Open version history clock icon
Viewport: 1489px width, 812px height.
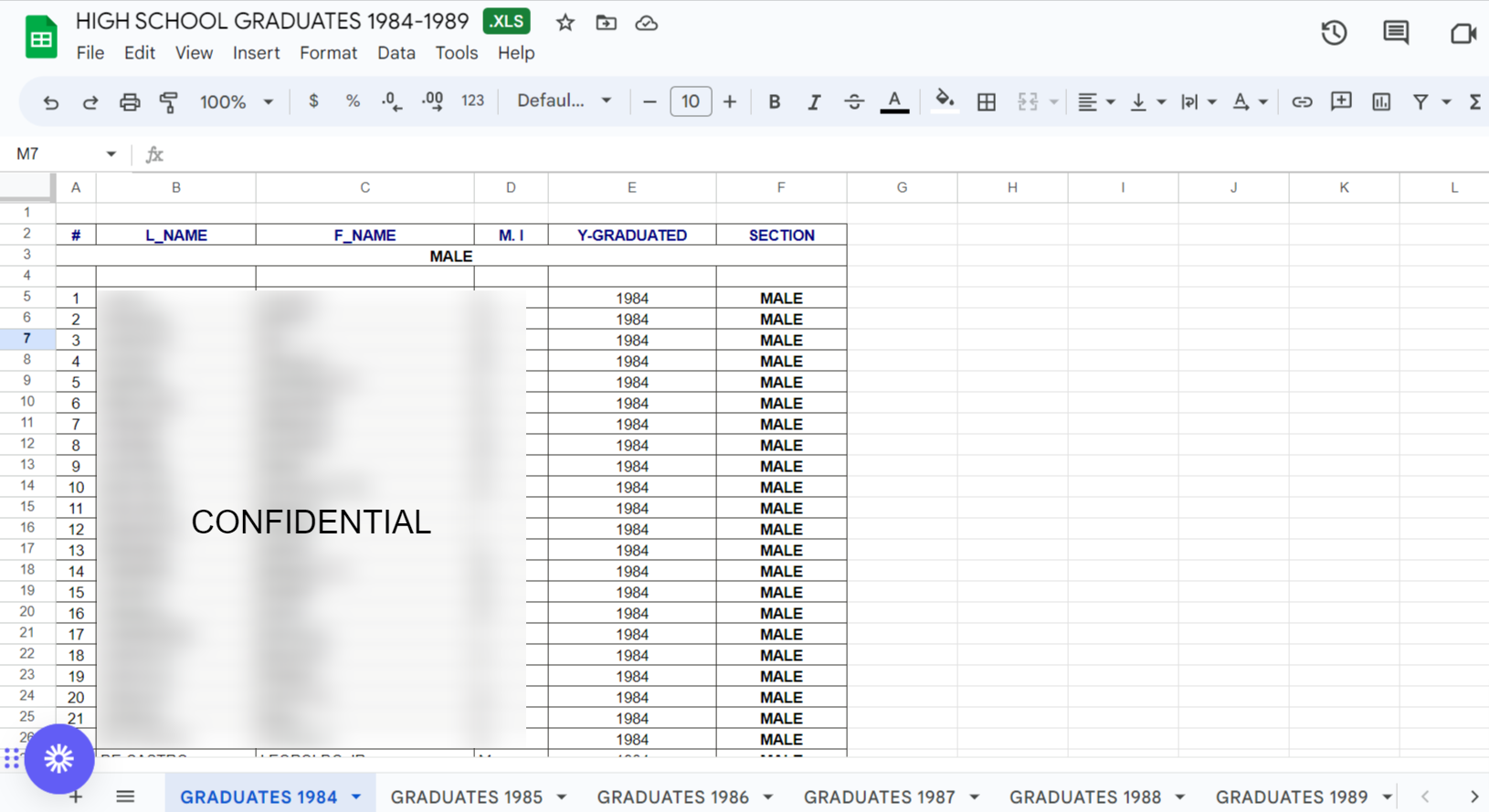point(1334,33)
